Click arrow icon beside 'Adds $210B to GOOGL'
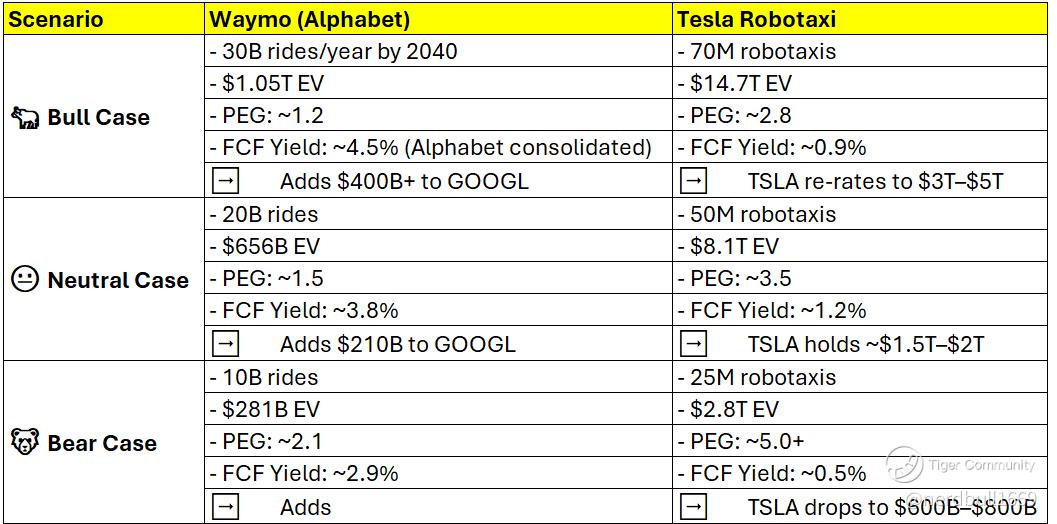 [x=226, y=344]
